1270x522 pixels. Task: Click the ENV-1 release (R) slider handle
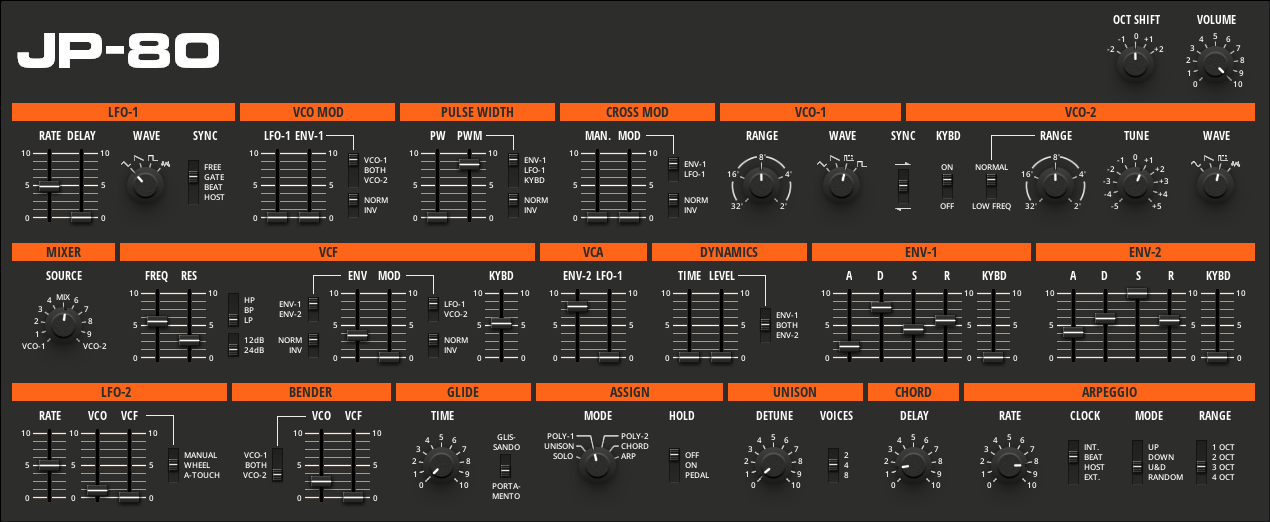[x=945, y=320]
